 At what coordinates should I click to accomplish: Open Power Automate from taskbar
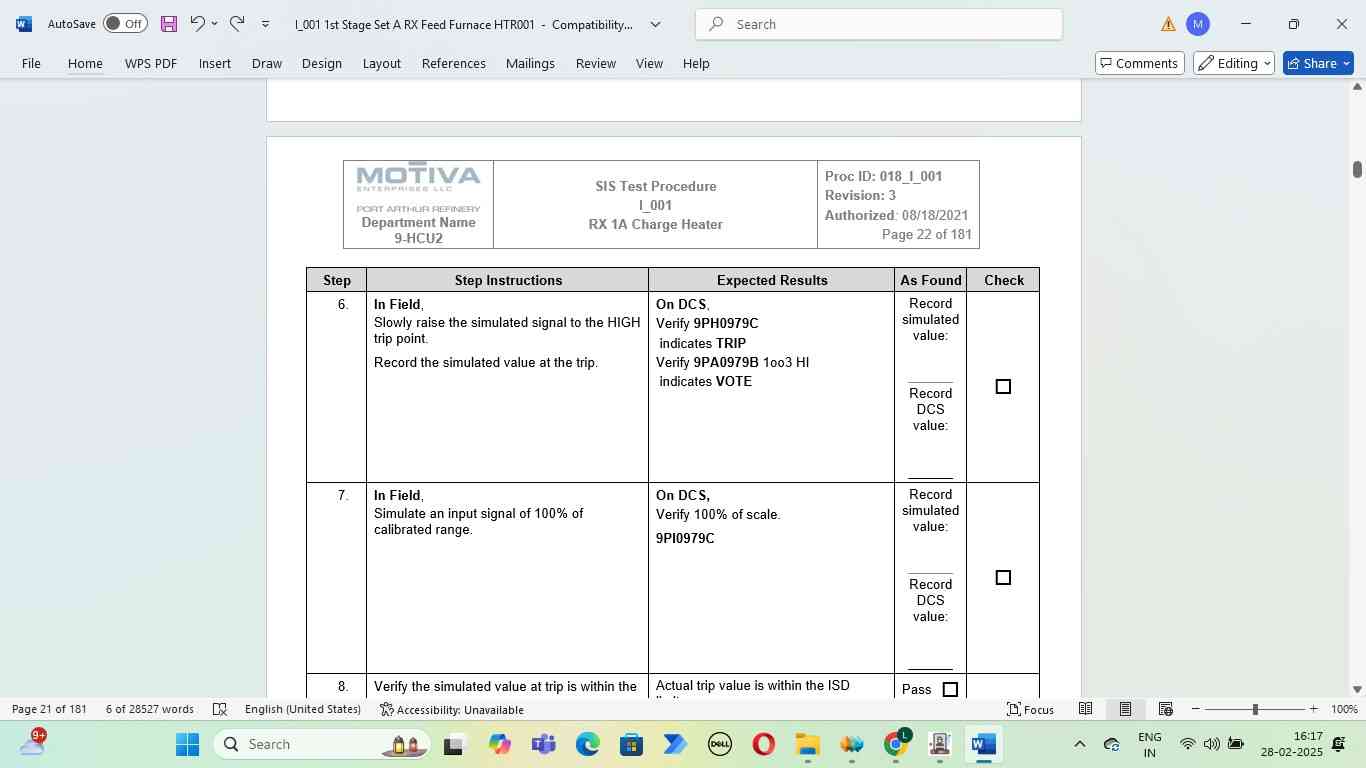point(675,744)
